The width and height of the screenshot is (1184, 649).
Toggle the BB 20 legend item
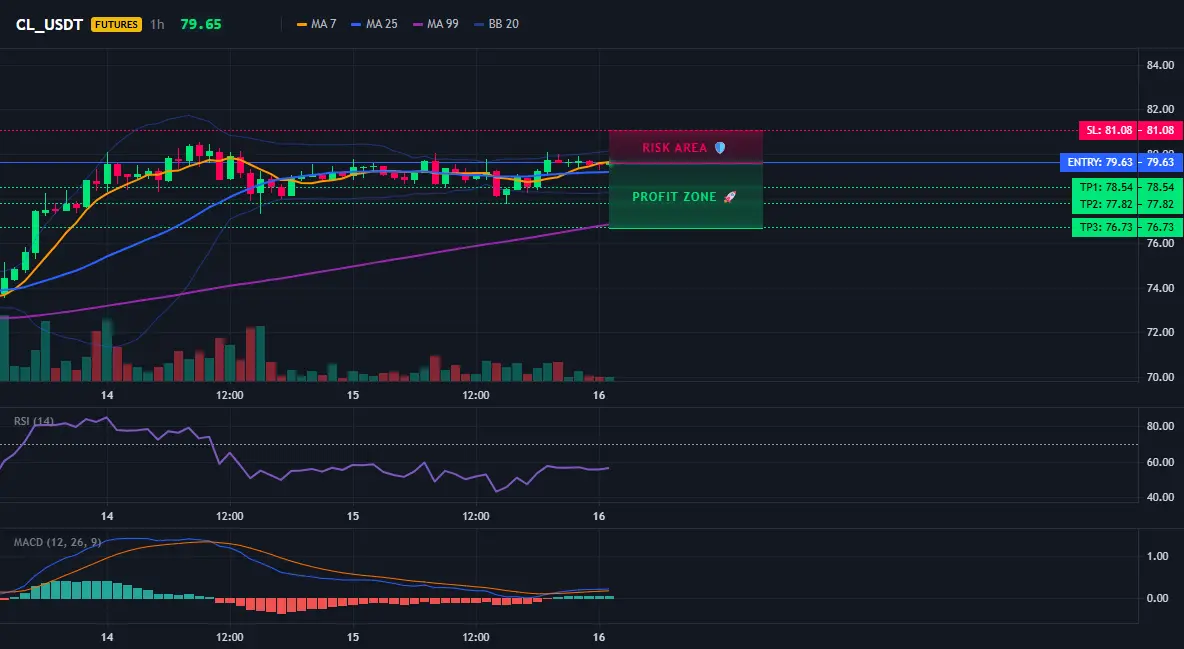click(497, 24)
